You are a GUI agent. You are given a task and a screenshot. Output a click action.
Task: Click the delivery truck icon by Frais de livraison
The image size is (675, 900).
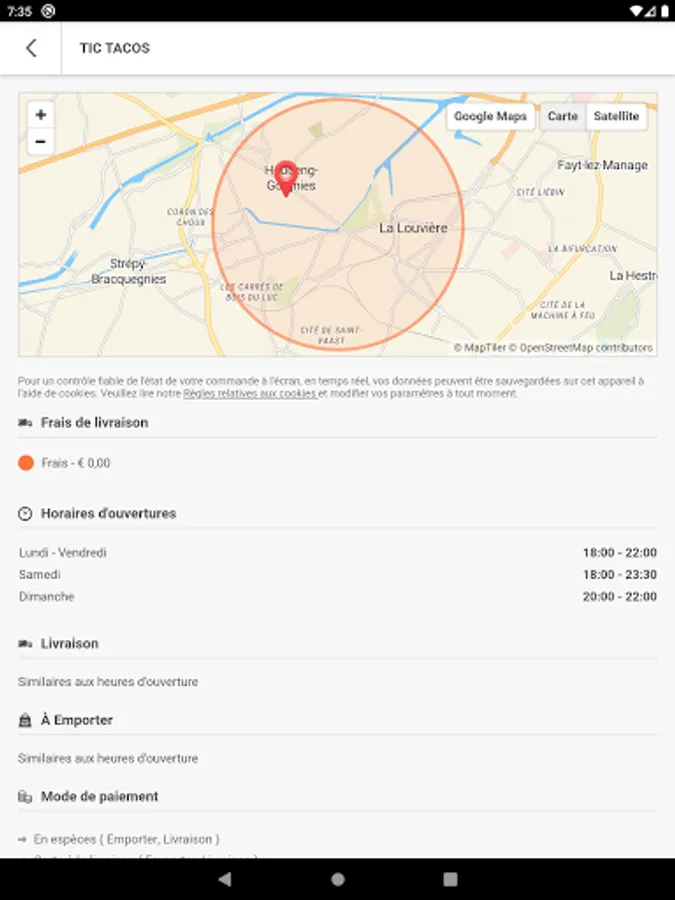click(25, 423)
